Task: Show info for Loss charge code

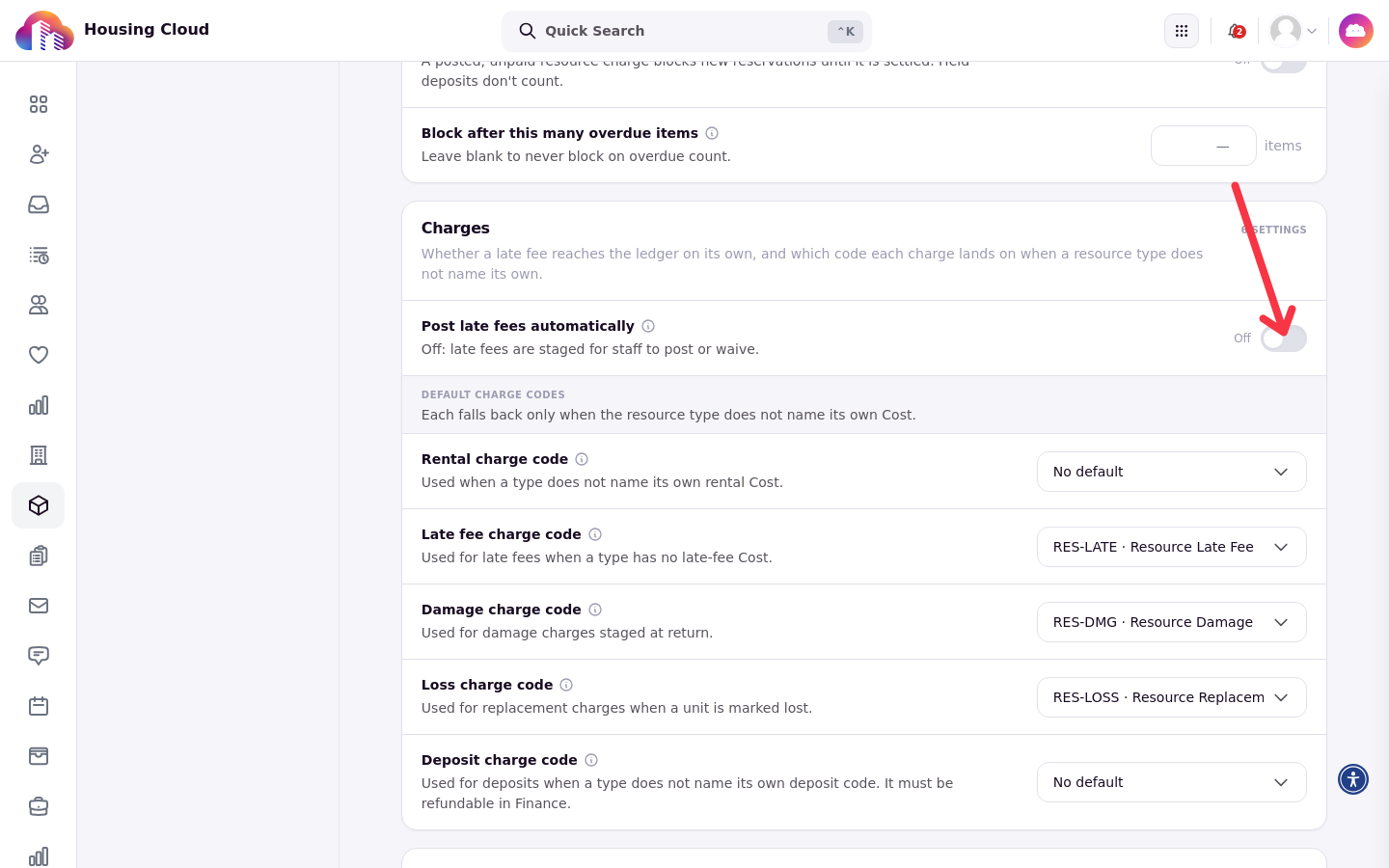Action: (566, 685)
